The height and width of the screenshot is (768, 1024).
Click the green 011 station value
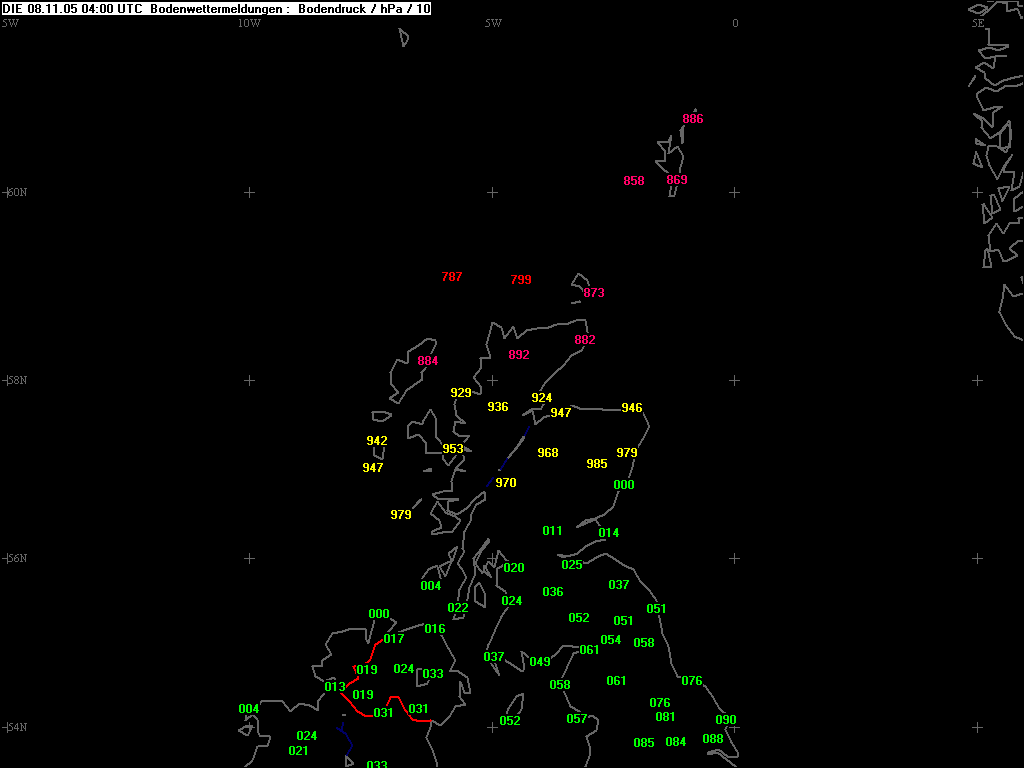click(553, 531)
